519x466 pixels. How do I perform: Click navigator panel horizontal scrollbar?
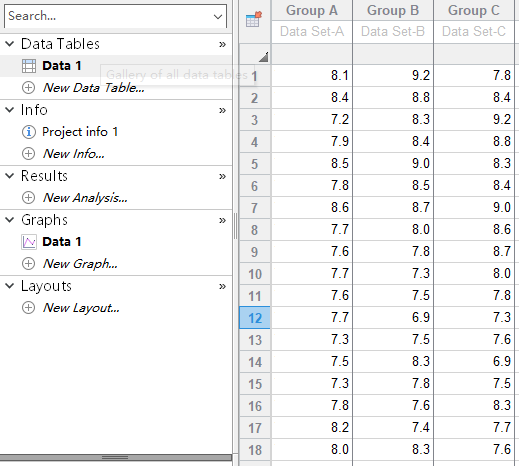click(x=116, y=458)
